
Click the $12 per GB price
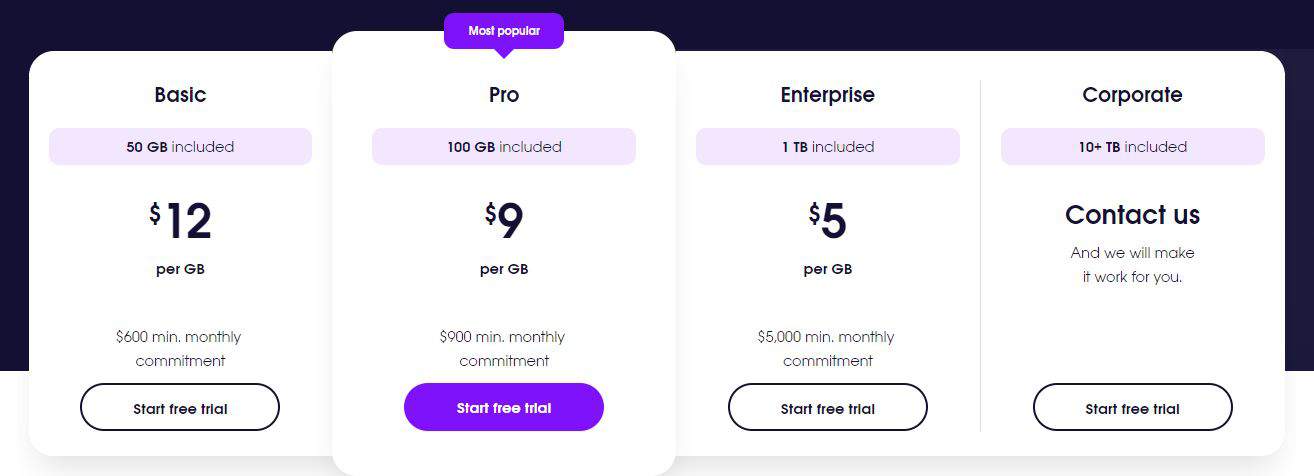pyautogui.click(x=181, y=238)
